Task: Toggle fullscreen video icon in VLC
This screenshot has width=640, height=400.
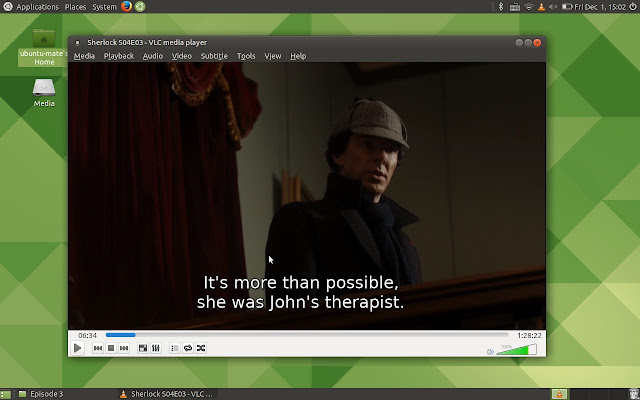Action: [x=143, y=348]
